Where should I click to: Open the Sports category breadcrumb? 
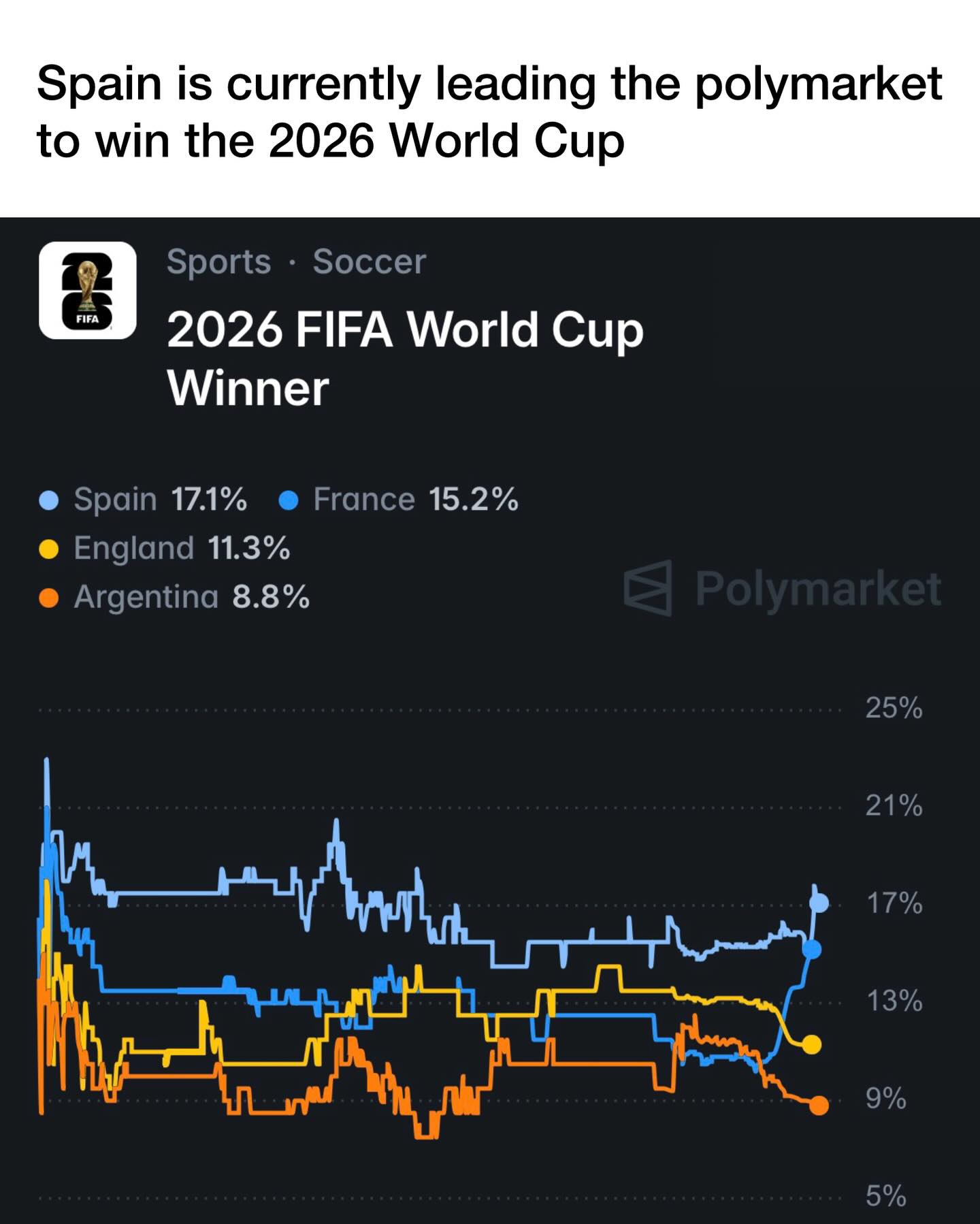pos(218,262)
